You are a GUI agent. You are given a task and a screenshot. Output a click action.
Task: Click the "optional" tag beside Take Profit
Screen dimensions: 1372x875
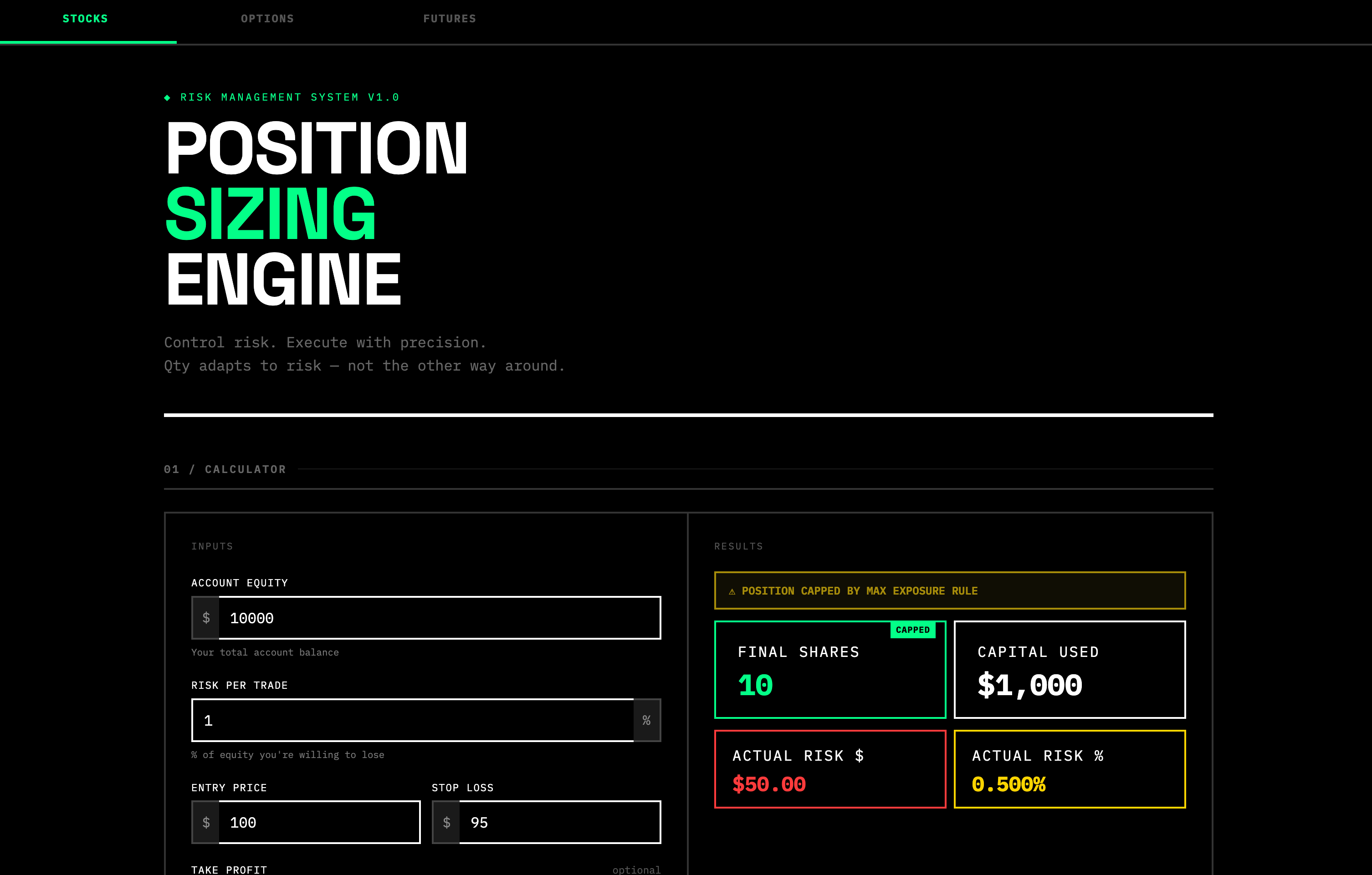[x=636, y=870]
